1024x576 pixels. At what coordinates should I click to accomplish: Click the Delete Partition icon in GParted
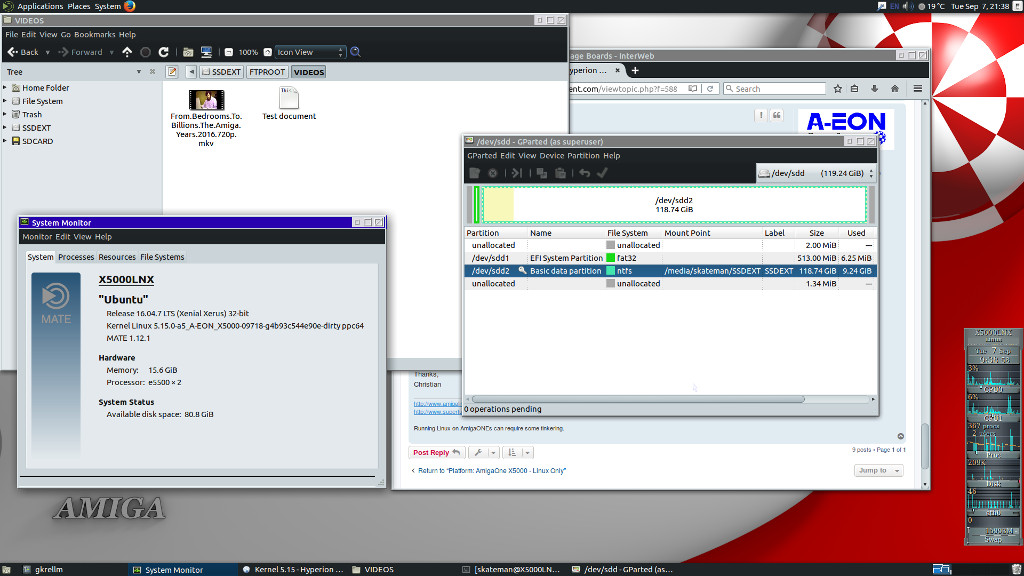click(x=493, y=173)
